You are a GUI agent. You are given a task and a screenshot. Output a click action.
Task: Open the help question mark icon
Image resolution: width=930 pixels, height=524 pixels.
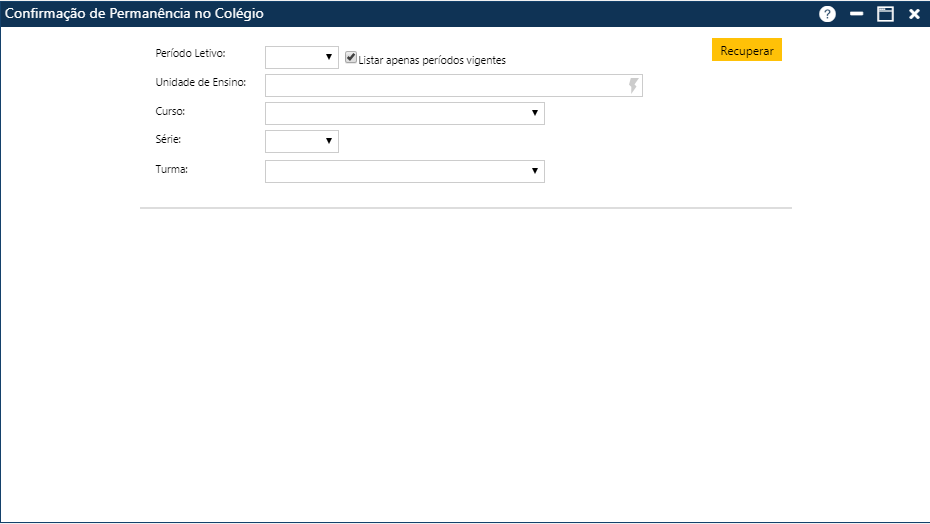(827, 14)
